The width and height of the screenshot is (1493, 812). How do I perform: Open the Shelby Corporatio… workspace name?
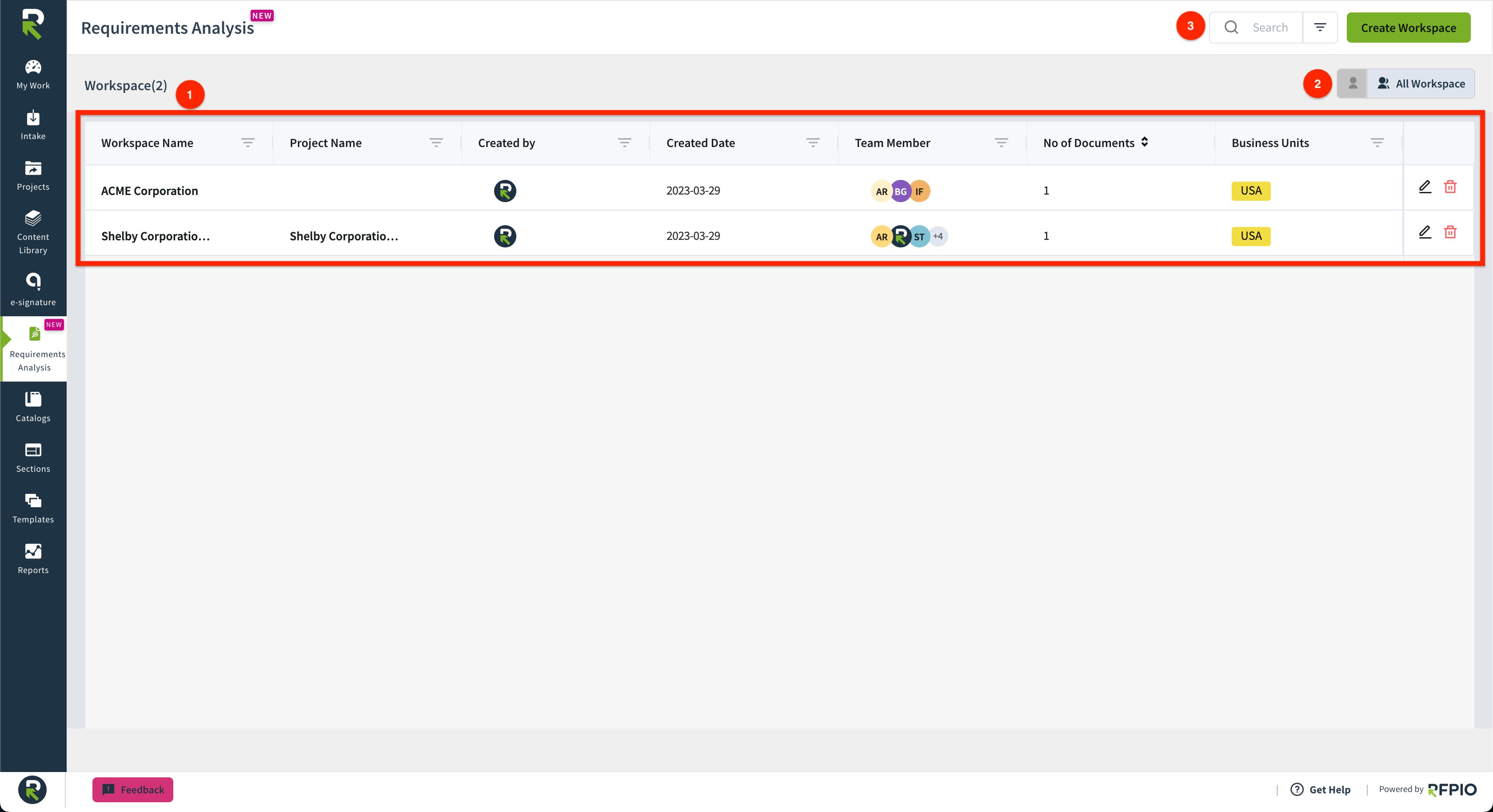[156, 236]
